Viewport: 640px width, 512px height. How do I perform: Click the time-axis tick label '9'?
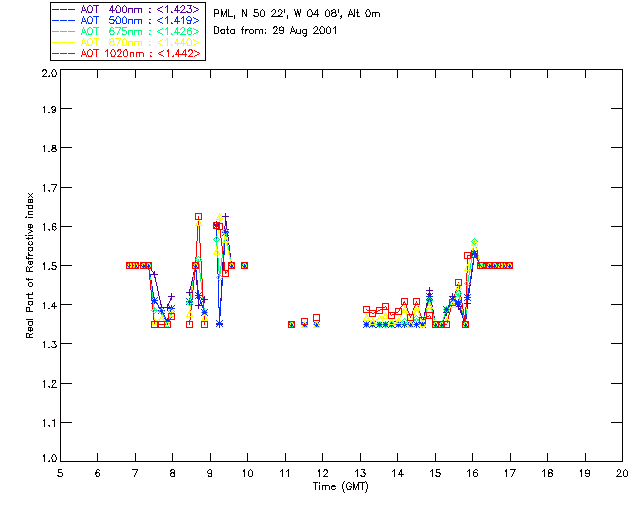click(x=210, y=473)
